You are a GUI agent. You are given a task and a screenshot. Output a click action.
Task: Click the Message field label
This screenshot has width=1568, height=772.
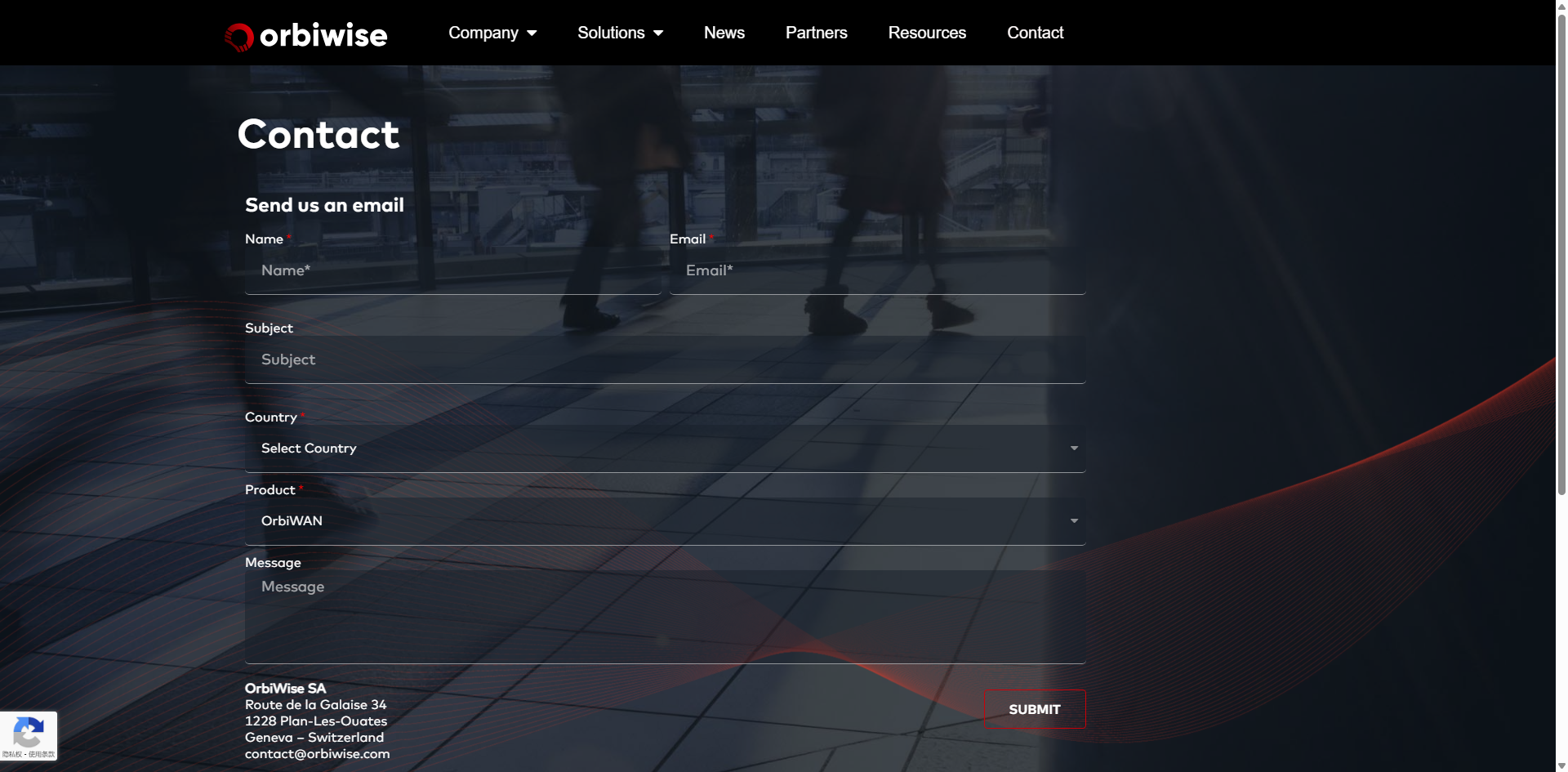click(x=273, y=563)
